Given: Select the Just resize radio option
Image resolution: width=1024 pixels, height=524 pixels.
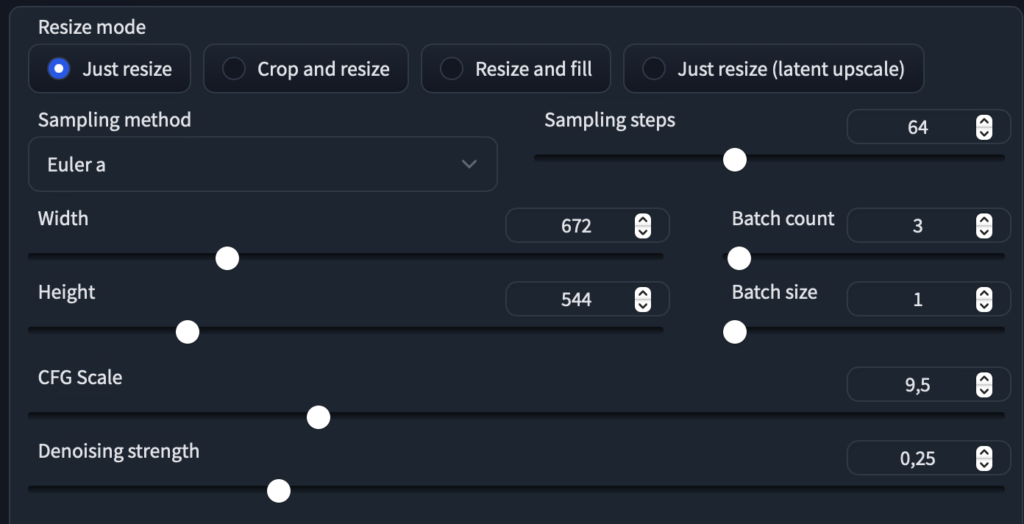Looking at the screenshot, I should point(110,69).
